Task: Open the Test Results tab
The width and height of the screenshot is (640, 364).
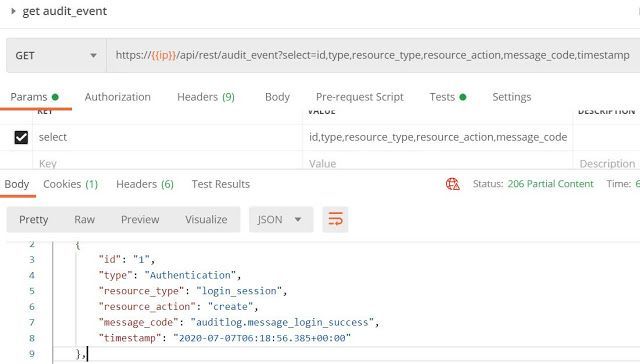Action: click(221, 184)
